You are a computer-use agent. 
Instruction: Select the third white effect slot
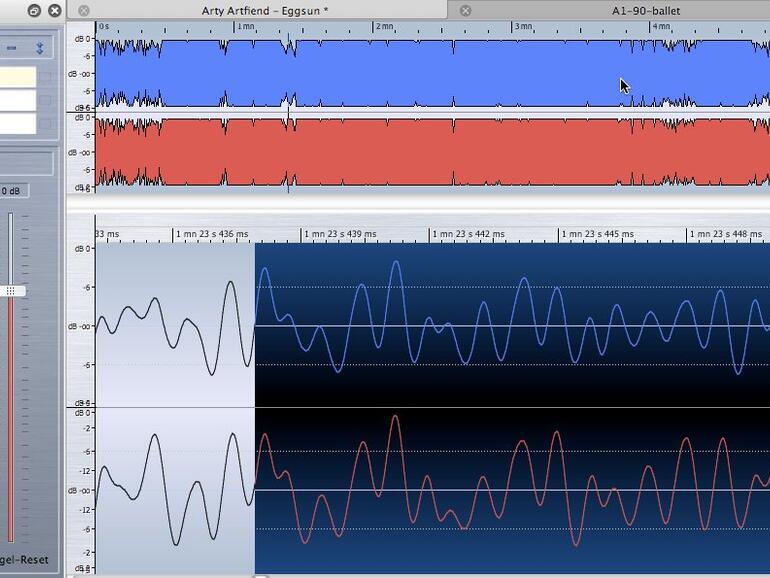[x=18, y=123]
